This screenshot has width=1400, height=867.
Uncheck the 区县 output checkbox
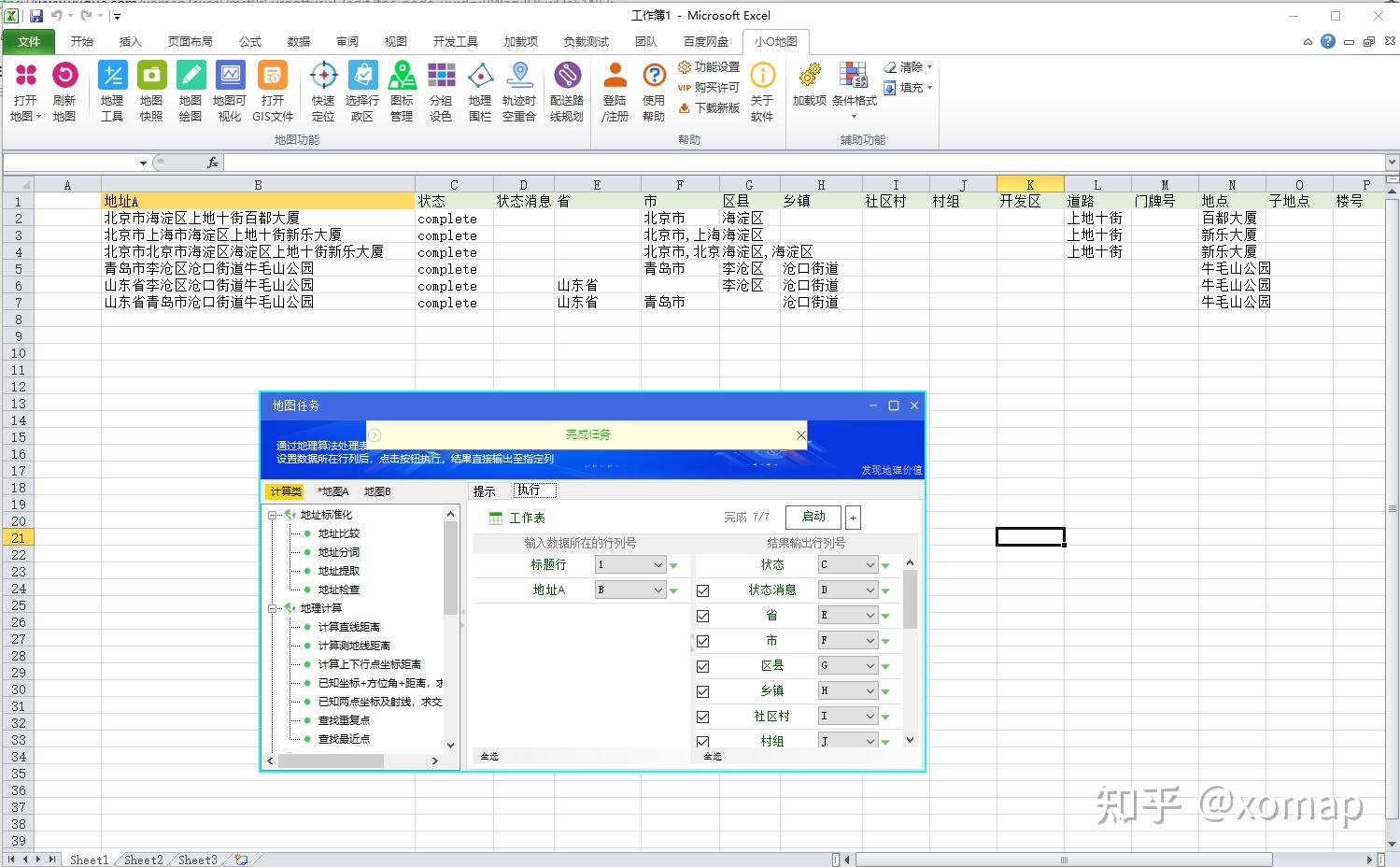[x=703, y=666]
